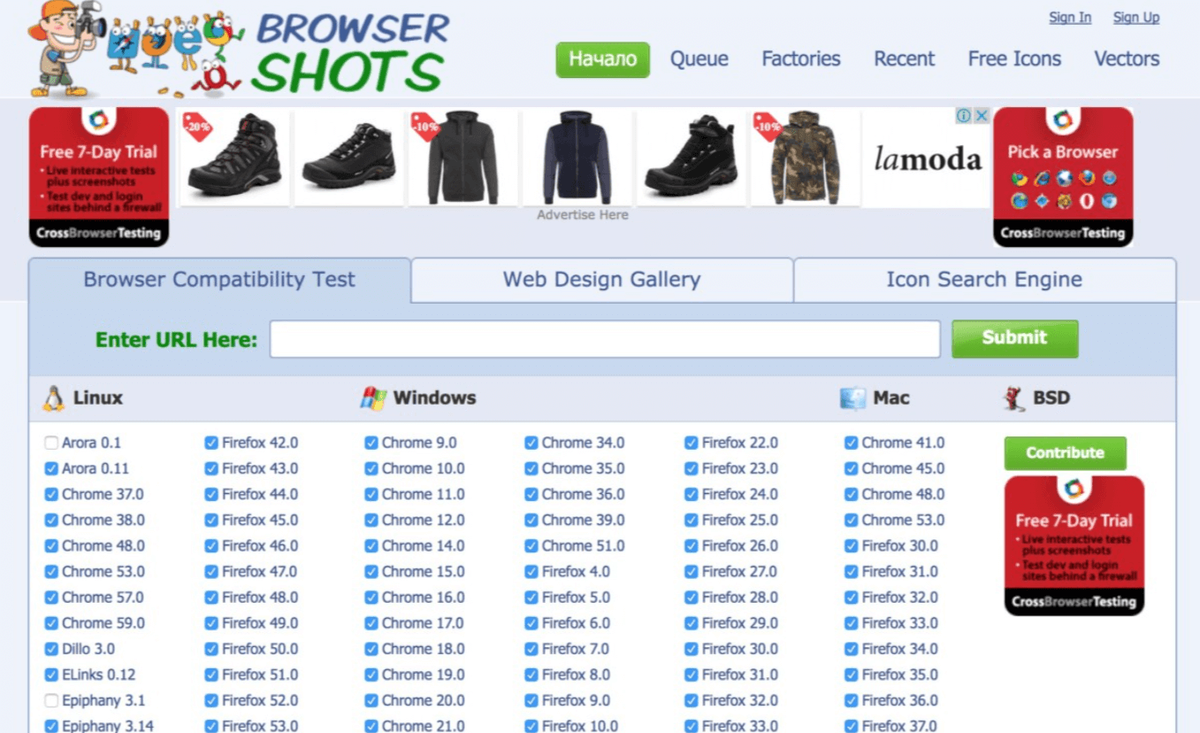Uncheck Firefox 22.0
1200x733 pixels.
coord(692,443)
